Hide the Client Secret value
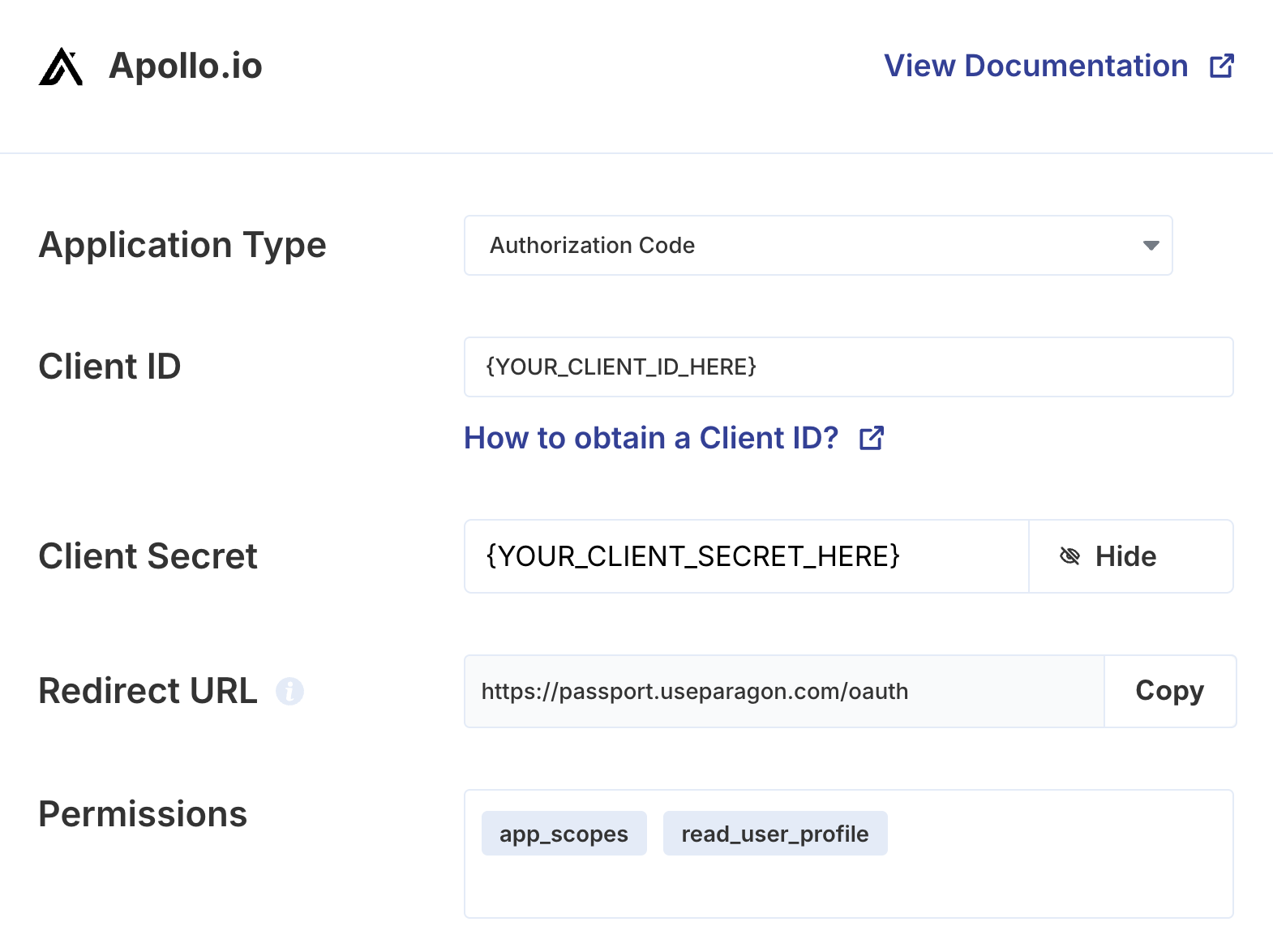Image resolution: width=1273 pixels, height=952 pixels. (1131, 556)
